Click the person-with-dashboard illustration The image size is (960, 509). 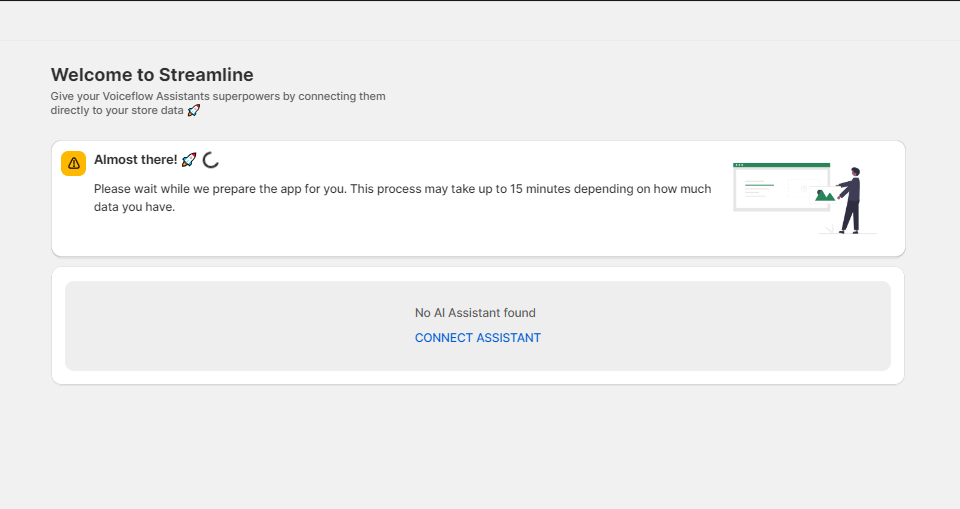804,198
